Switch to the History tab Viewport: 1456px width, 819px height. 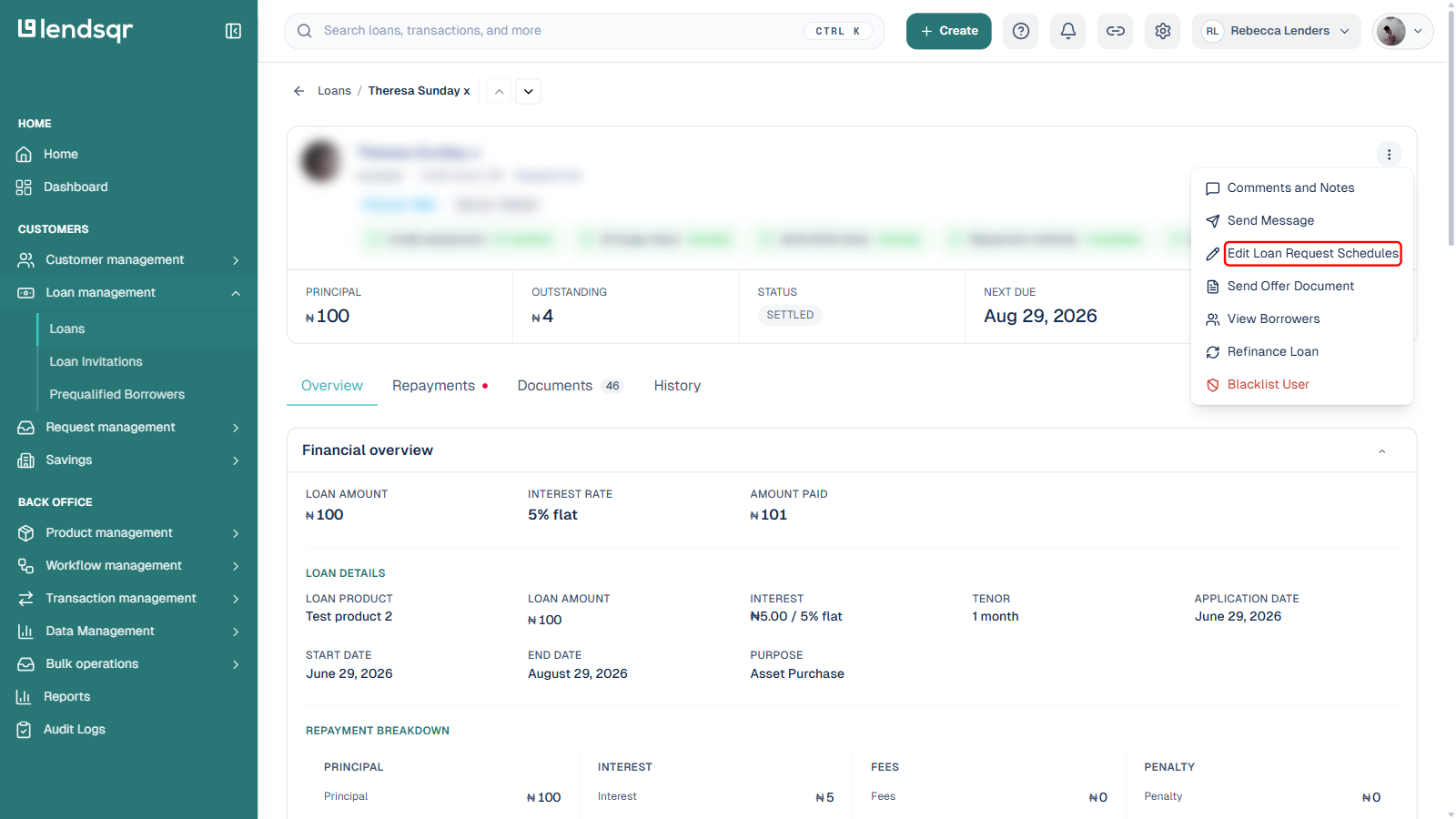[677, 386]
